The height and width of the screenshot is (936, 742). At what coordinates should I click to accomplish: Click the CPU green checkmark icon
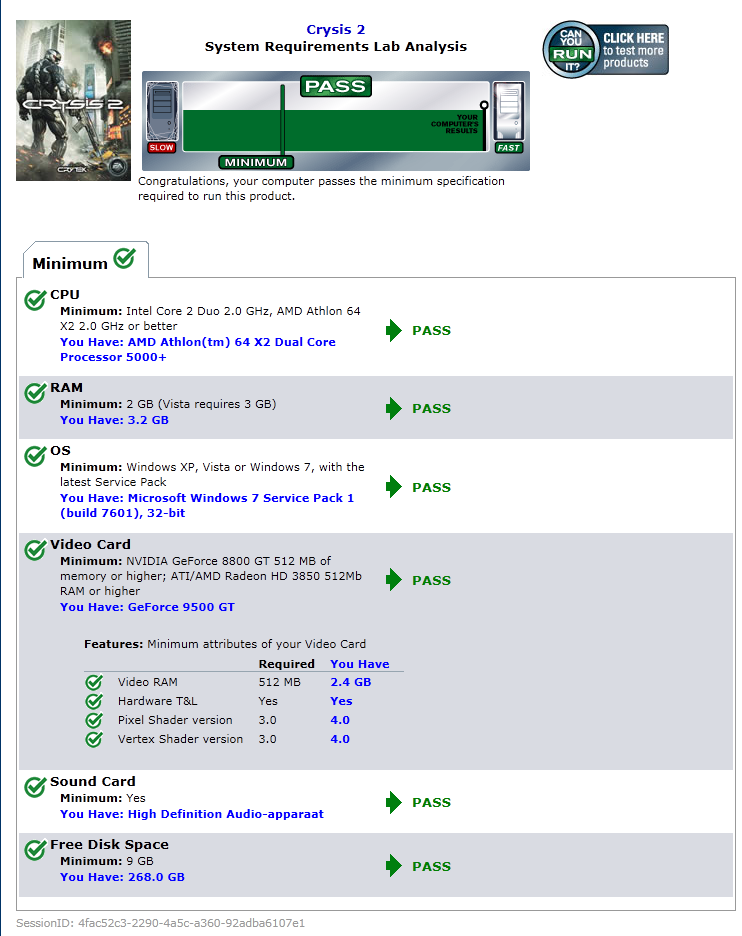(35, 299)
